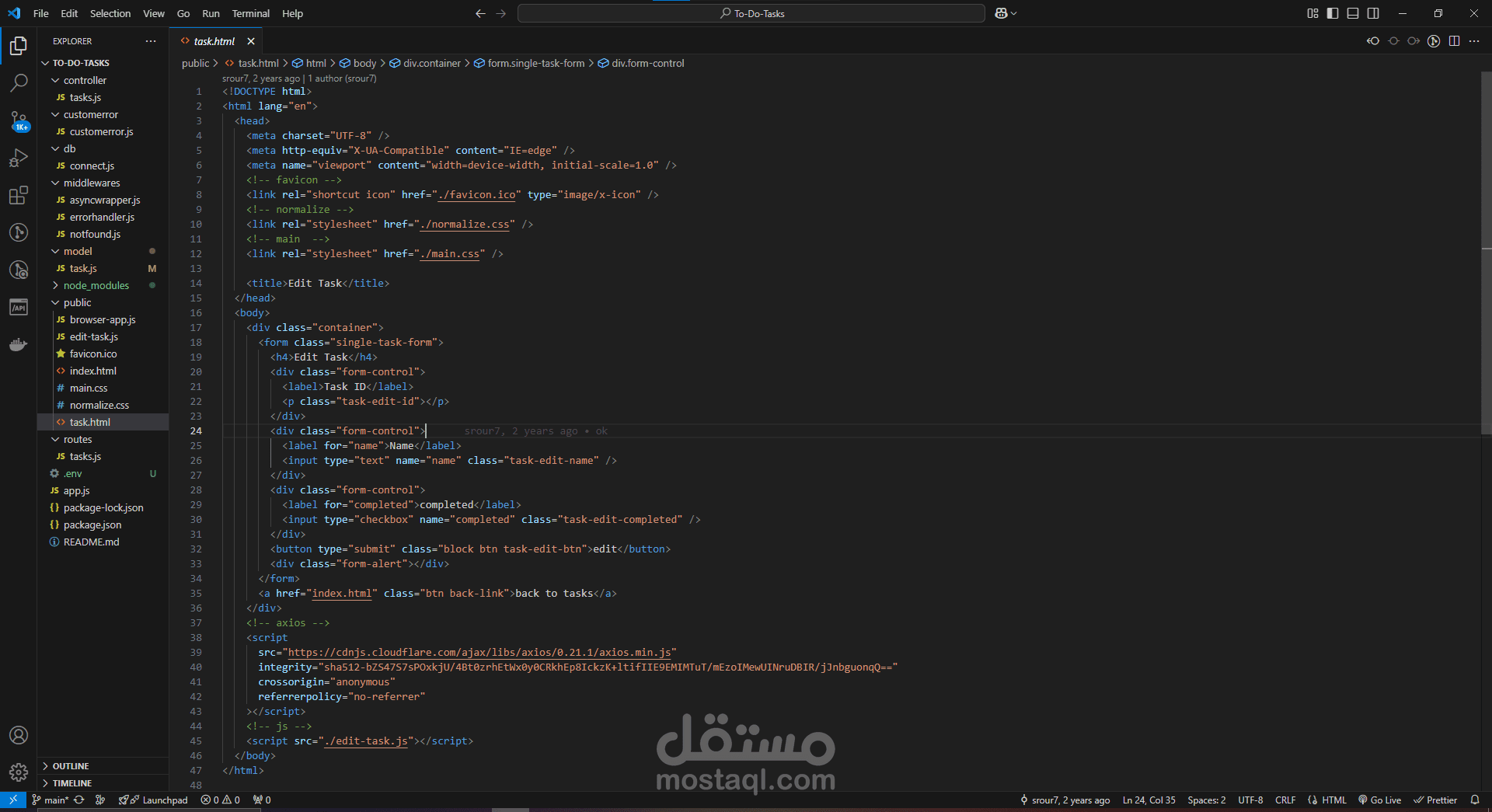Screen dimensions: 1492x812
Task: Open the Help menu
Action: coord(292,13)
